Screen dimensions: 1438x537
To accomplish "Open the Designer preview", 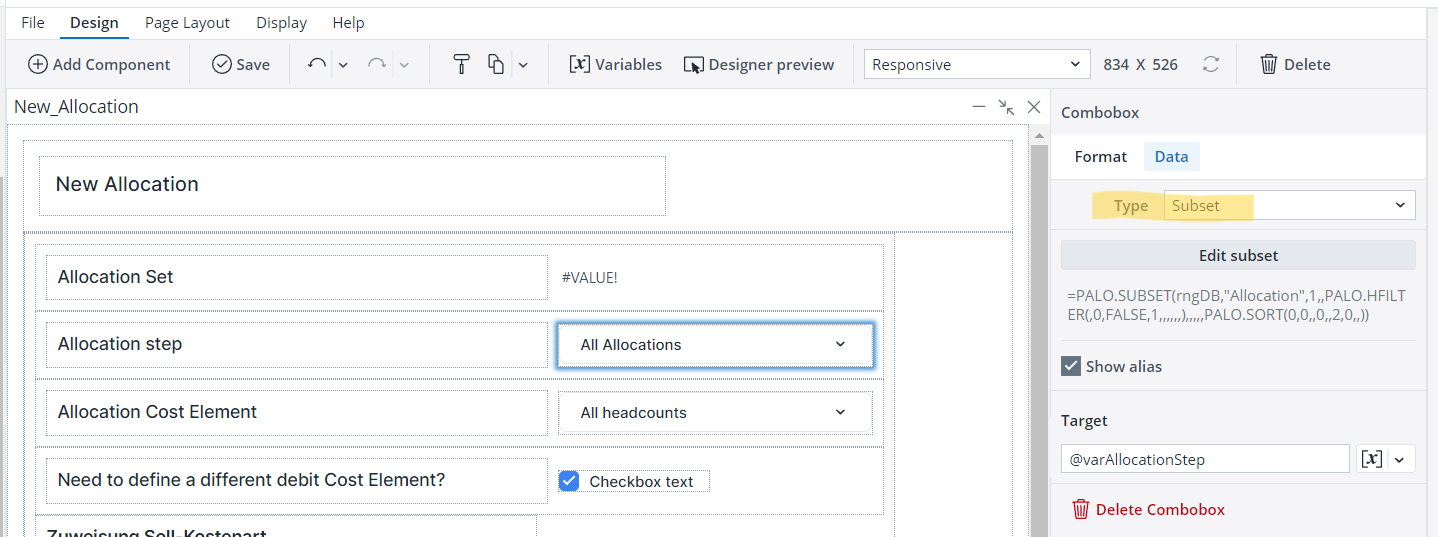I will point(758,64).
